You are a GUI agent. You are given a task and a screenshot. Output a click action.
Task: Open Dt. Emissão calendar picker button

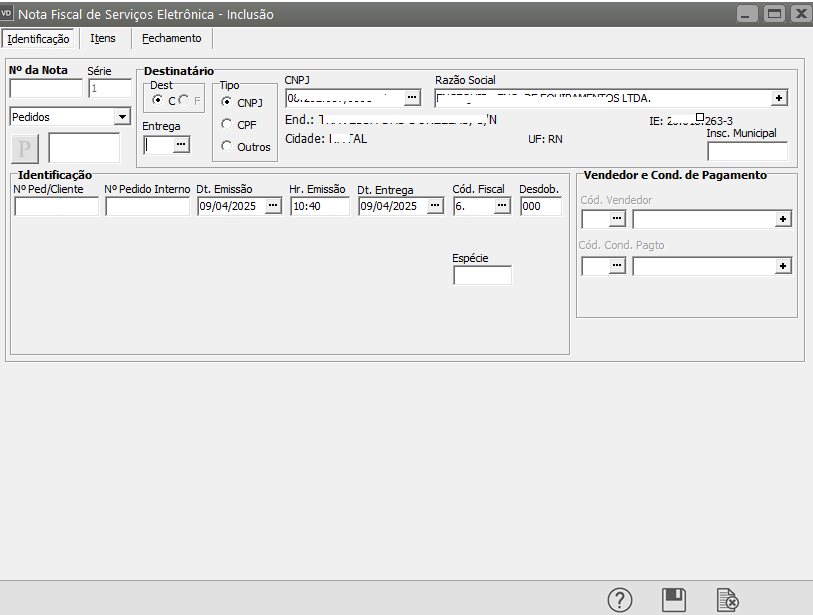(273, 206)
